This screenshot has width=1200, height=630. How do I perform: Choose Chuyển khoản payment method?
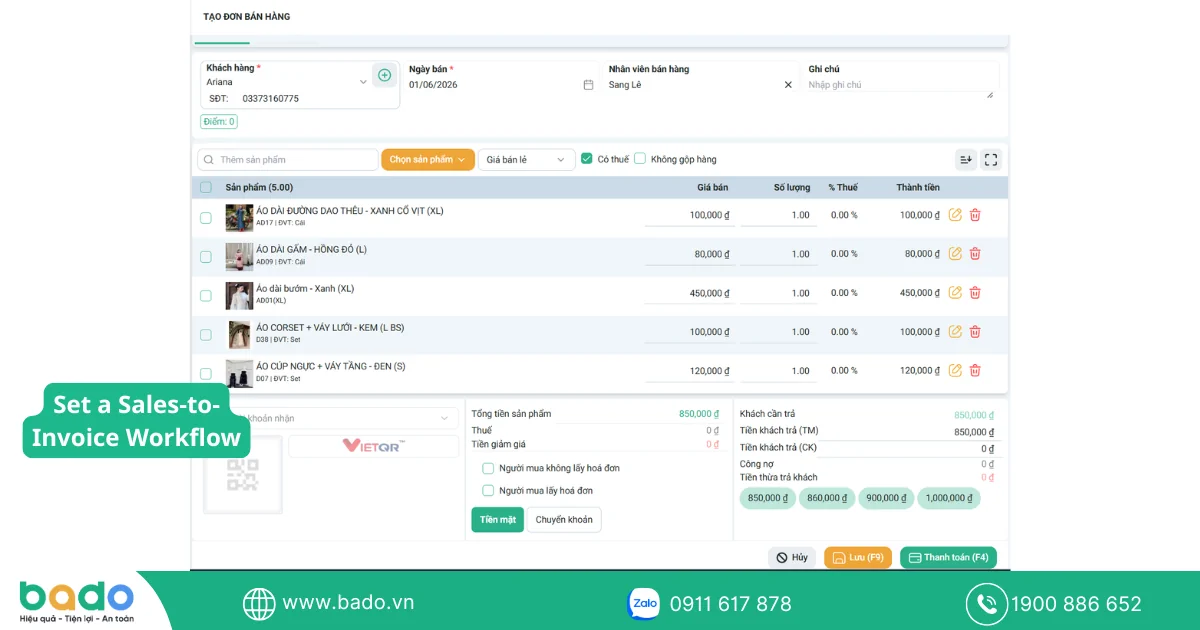pyautogui.click(x=564, y=520)
